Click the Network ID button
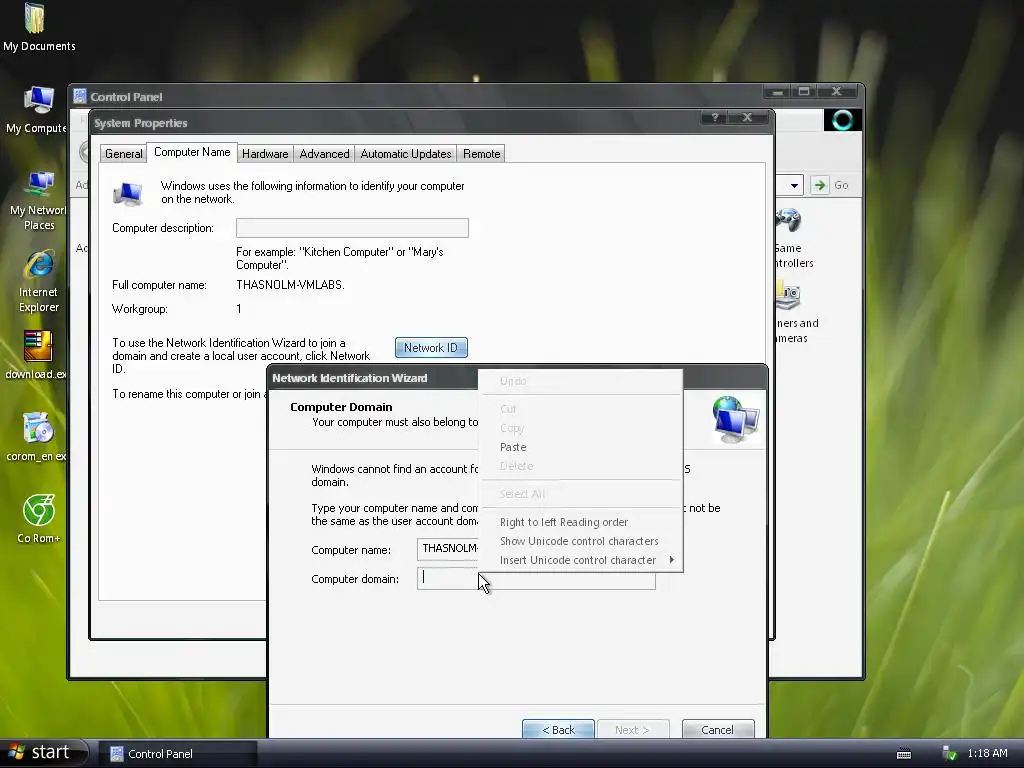This screenshot has width=1024, height=768. (x=431, y=348)
